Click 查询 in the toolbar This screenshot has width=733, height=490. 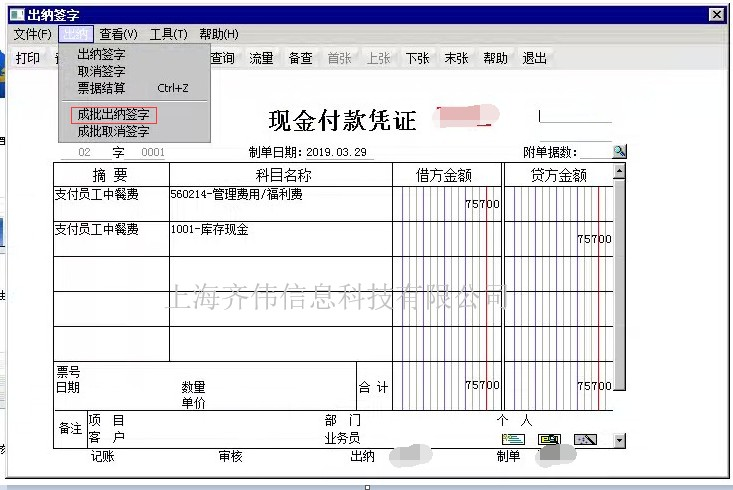[x=222, y=58]
